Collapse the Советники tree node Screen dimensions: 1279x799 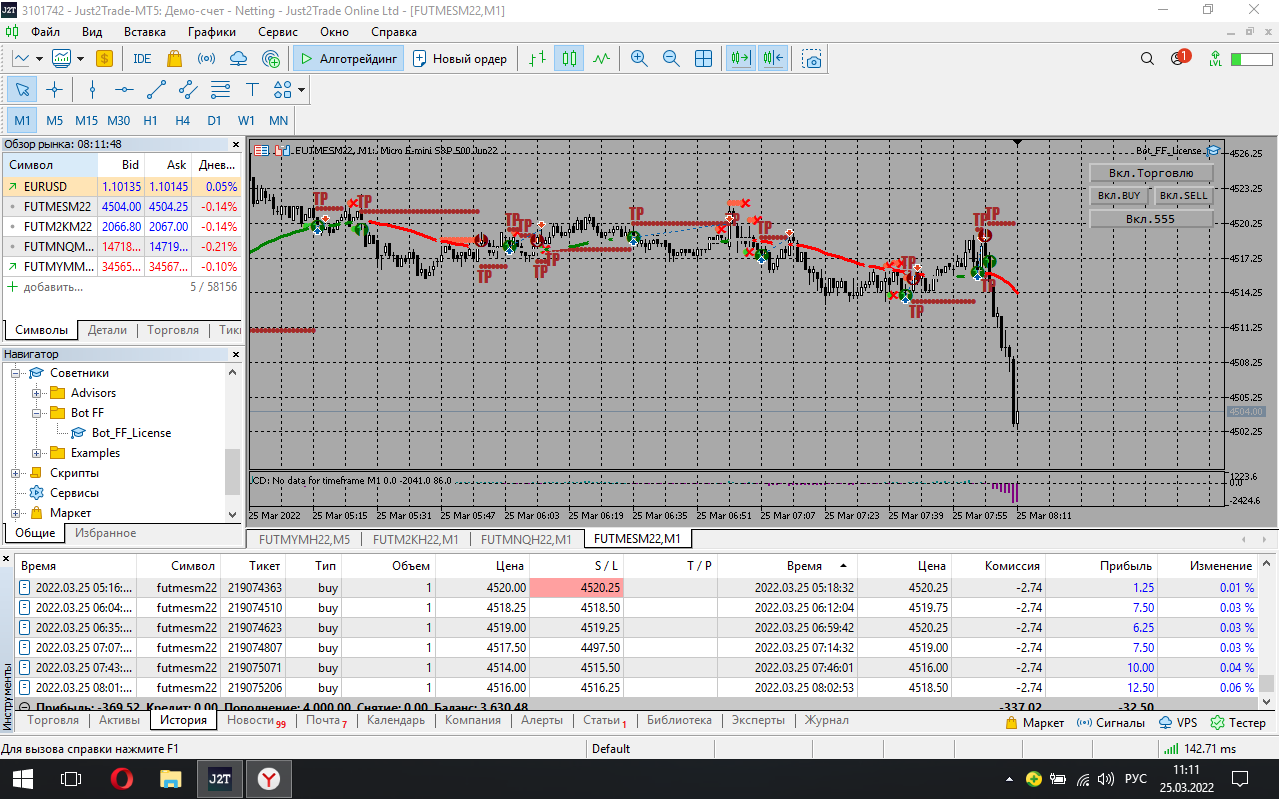pyautogui.click(x=15, y=373)
